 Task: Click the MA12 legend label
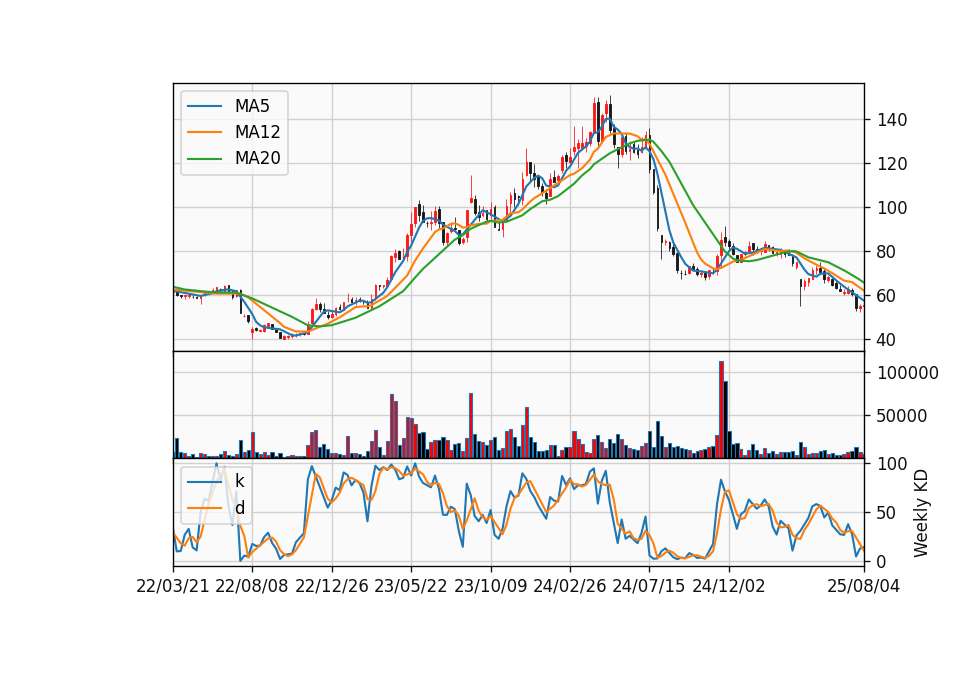point(257,132)
